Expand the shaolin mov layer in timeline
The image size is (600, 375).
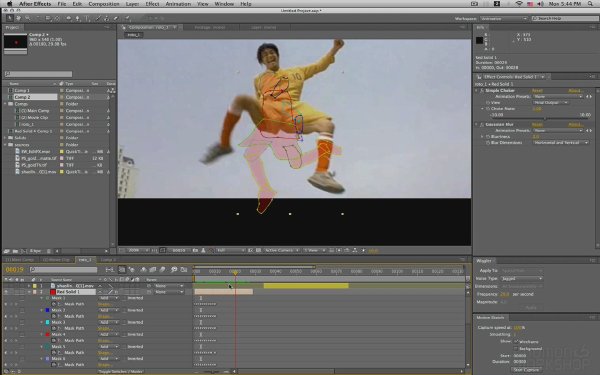click(x=29, y=286)
